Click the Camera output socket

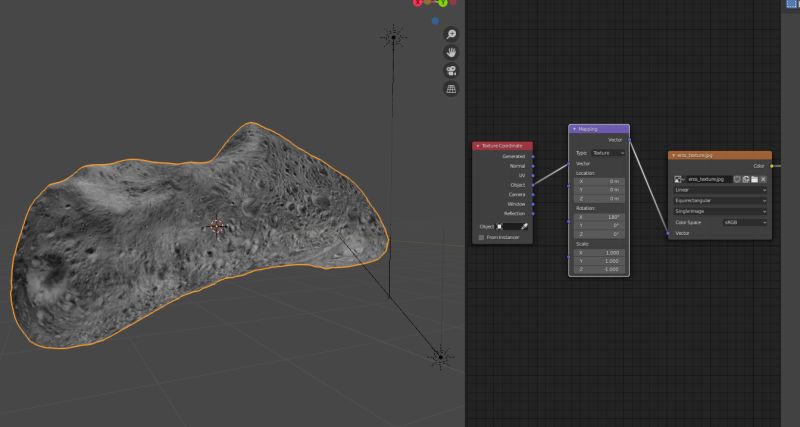point(533,194)
